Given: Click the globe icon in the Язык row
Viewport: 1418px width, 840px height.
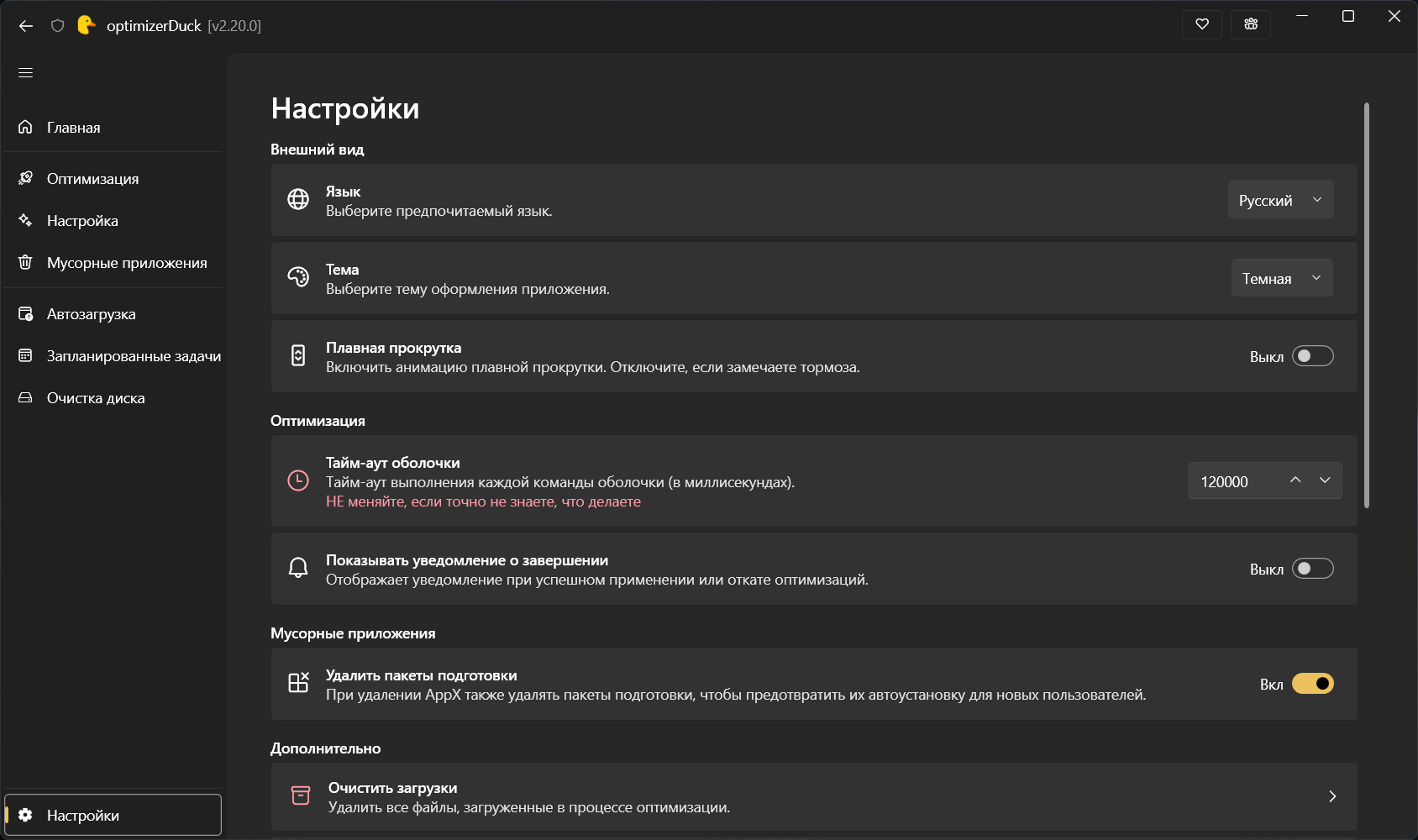Looking at the screenshot, I should click(x=298, y=199).
